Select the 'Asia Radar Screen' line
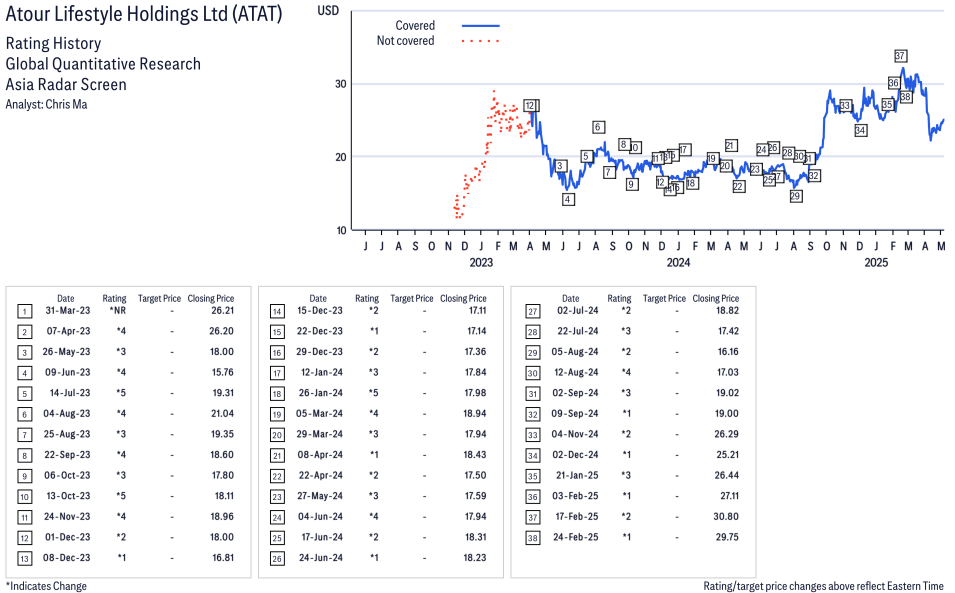 [x=66, y=85]
